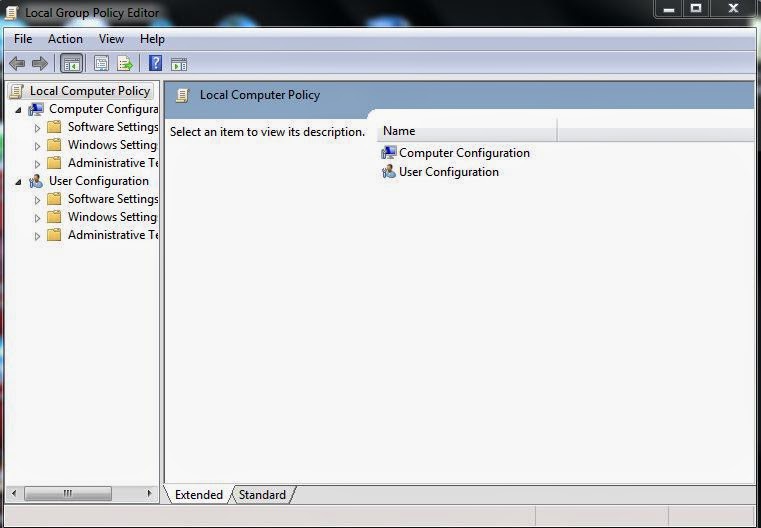761x528 pixels.
Task: Switch to the Standard tab
Action: (x=262, y=495)
